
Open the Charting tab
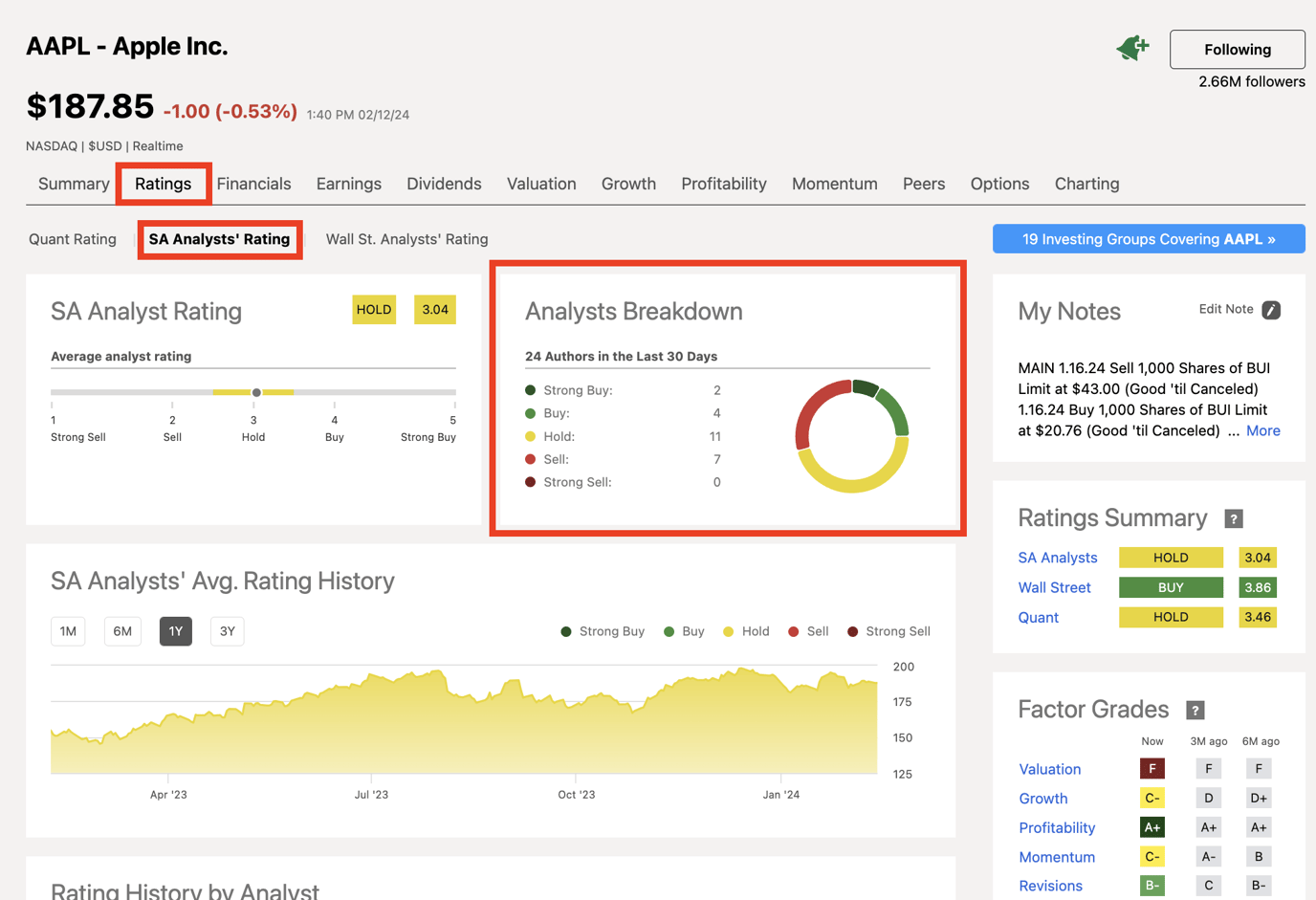click(x=1086, y=184)
